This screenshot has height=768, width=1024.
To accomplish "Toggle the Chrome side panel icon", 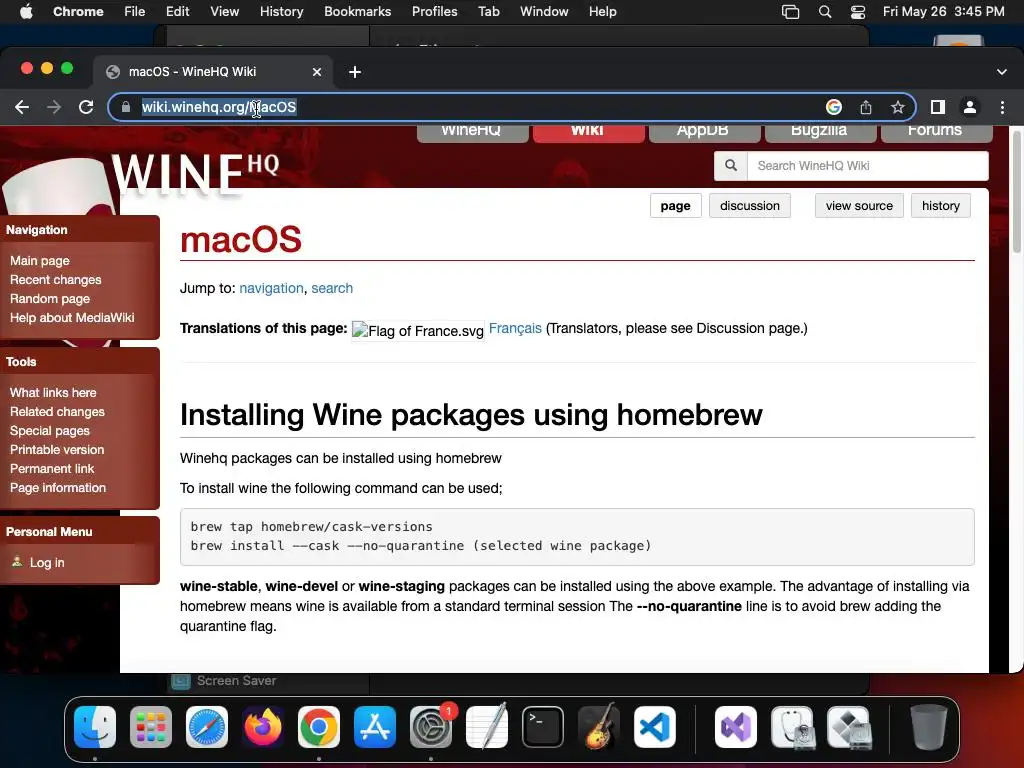I will coord(938,107).
